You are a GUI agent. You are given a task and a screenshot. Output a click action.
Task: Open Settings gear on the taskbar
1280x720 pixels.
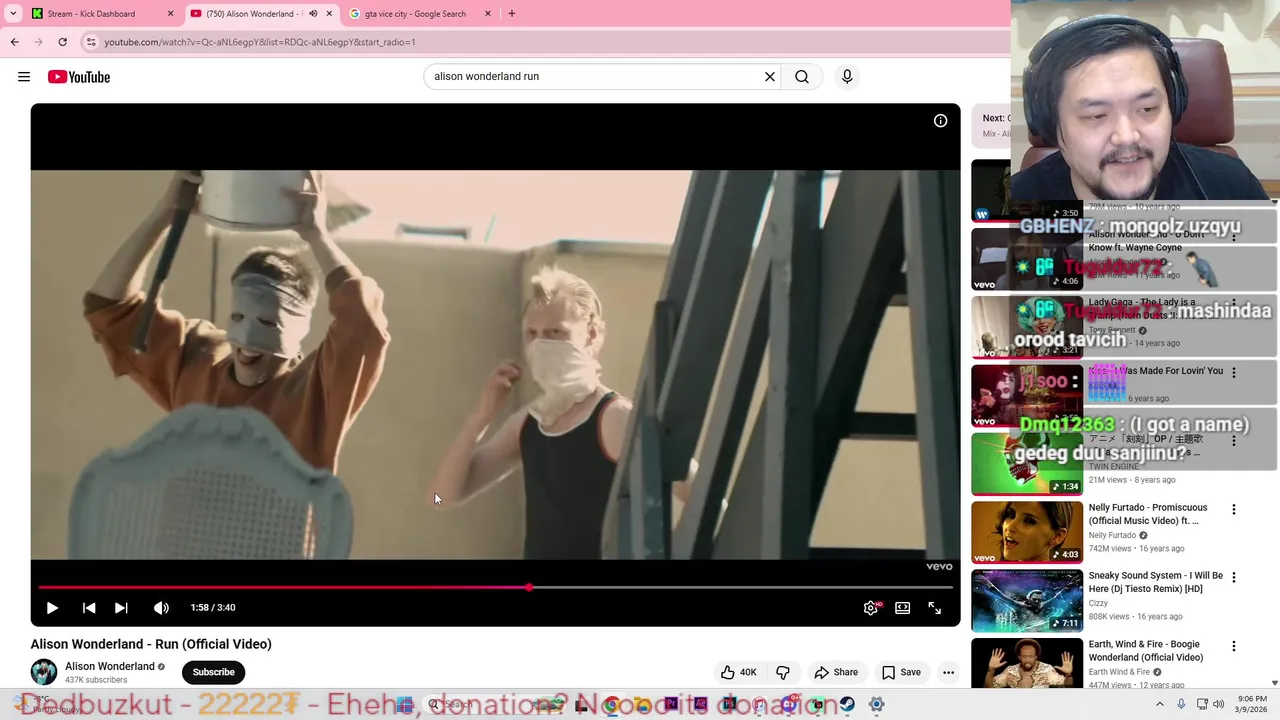click(876, 705)
